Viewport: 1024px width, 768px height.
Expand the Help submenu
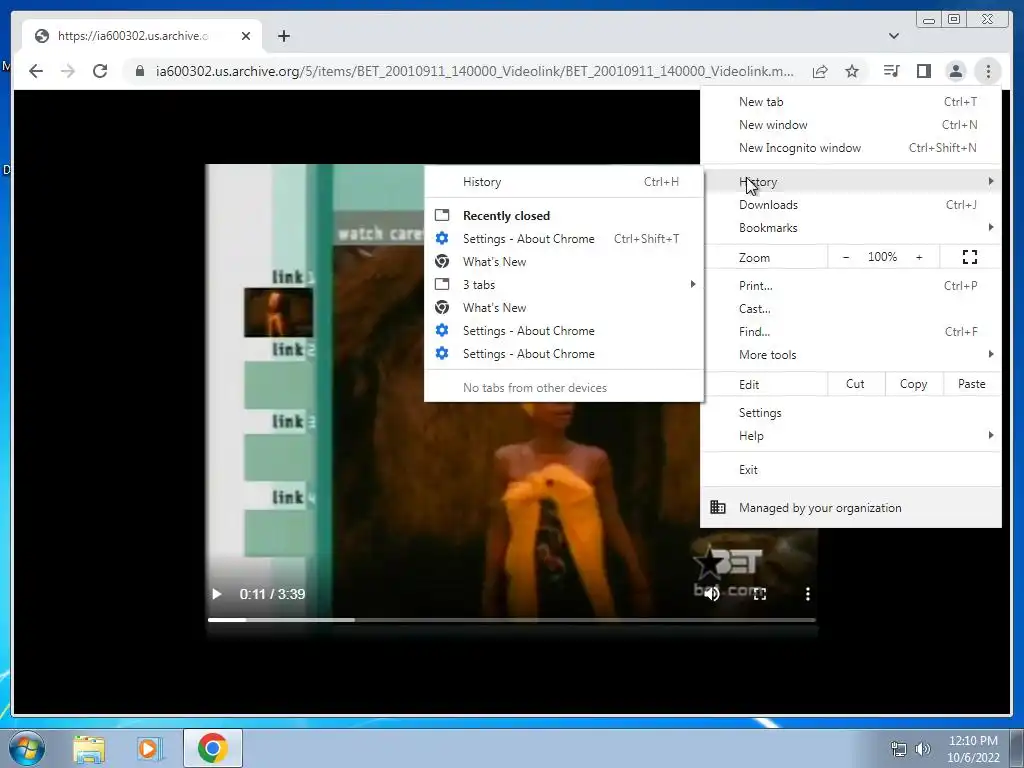coord(851,436)
